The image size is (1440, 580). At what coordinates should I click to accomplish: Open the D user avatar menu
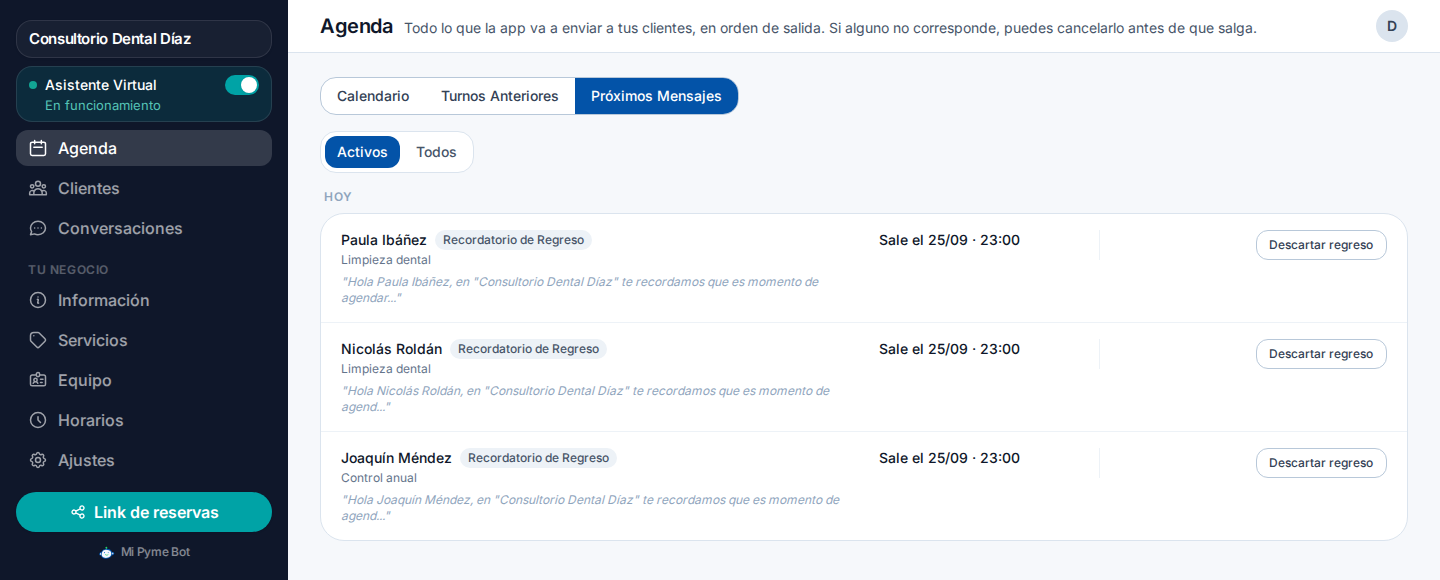pos(1391,26)
